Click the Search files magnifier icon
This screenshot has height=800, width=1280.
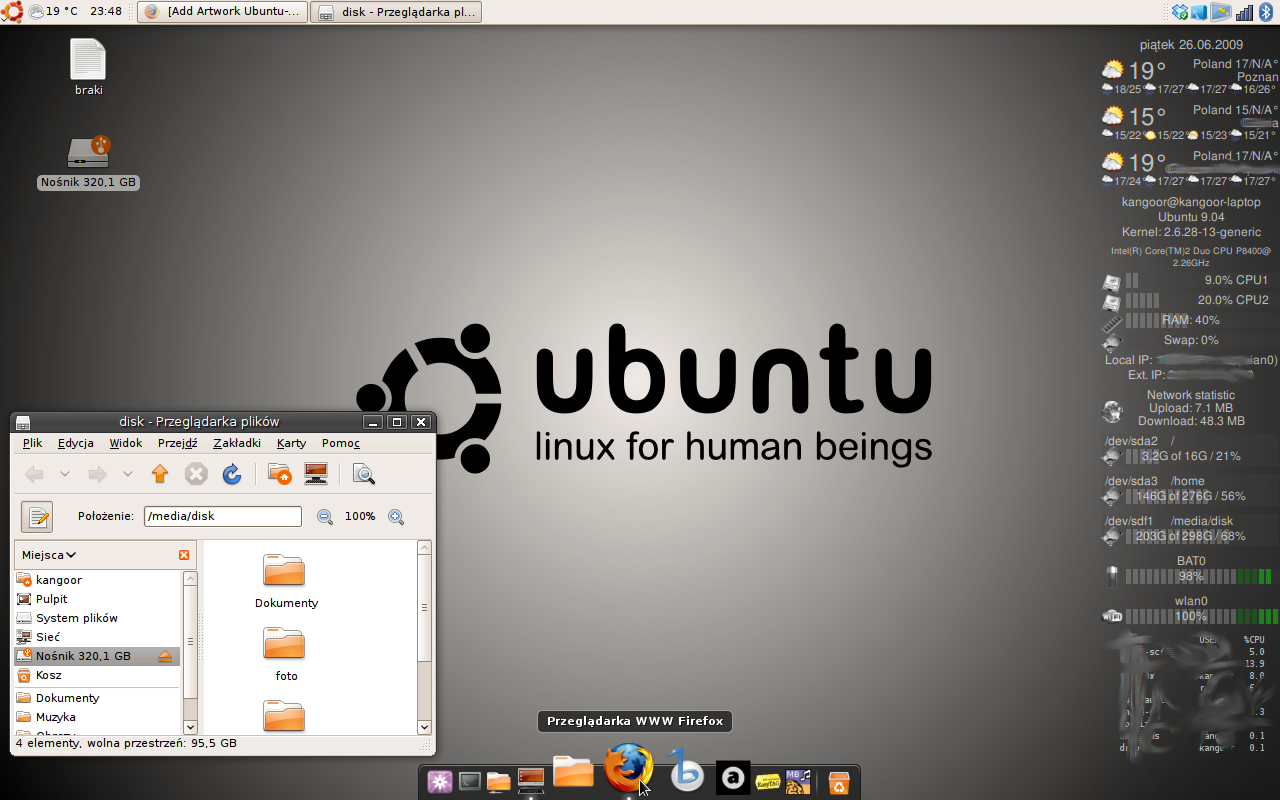(x=364, y=474)
